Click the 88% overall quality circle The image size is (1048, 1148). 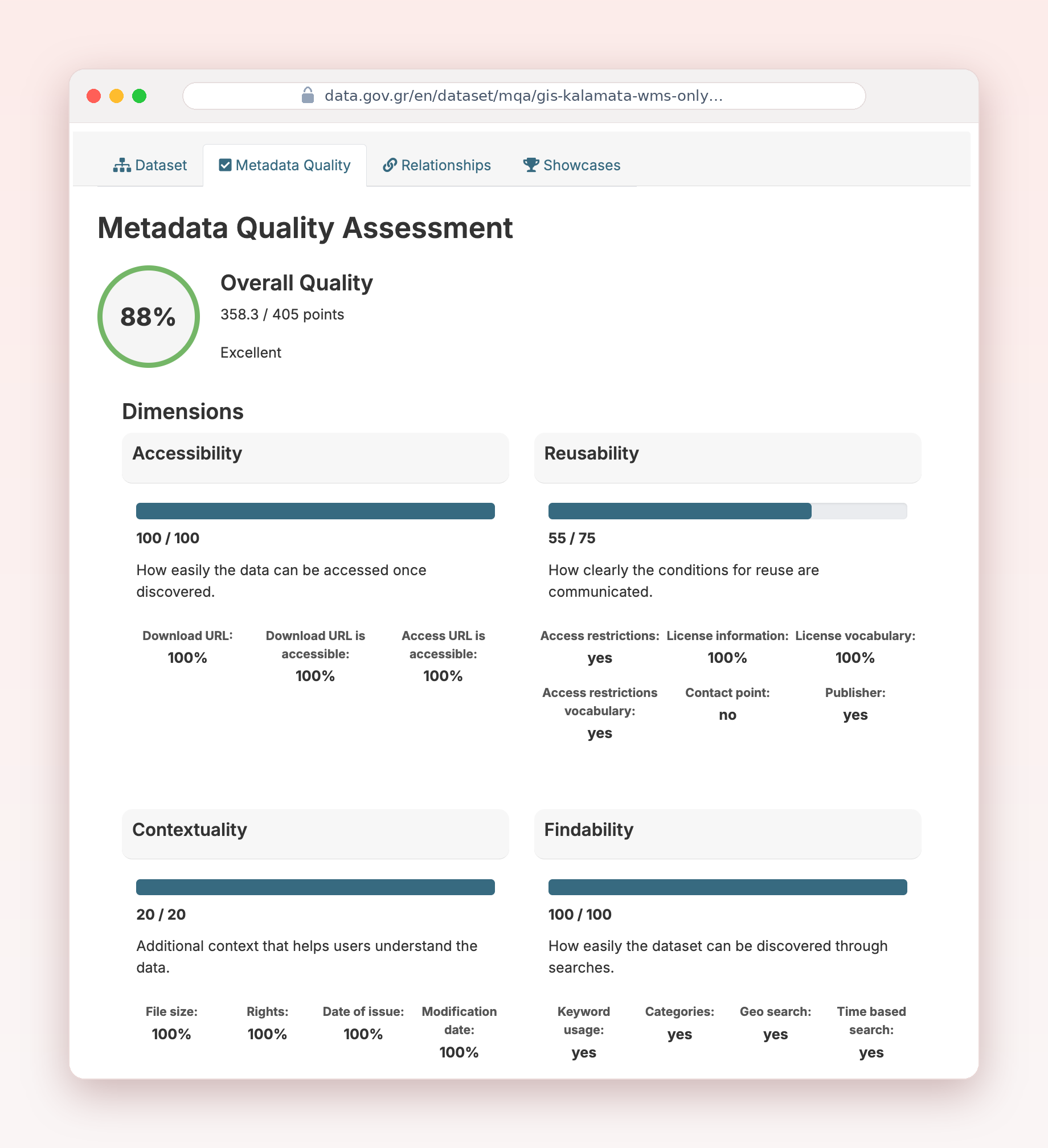(149, 317)
